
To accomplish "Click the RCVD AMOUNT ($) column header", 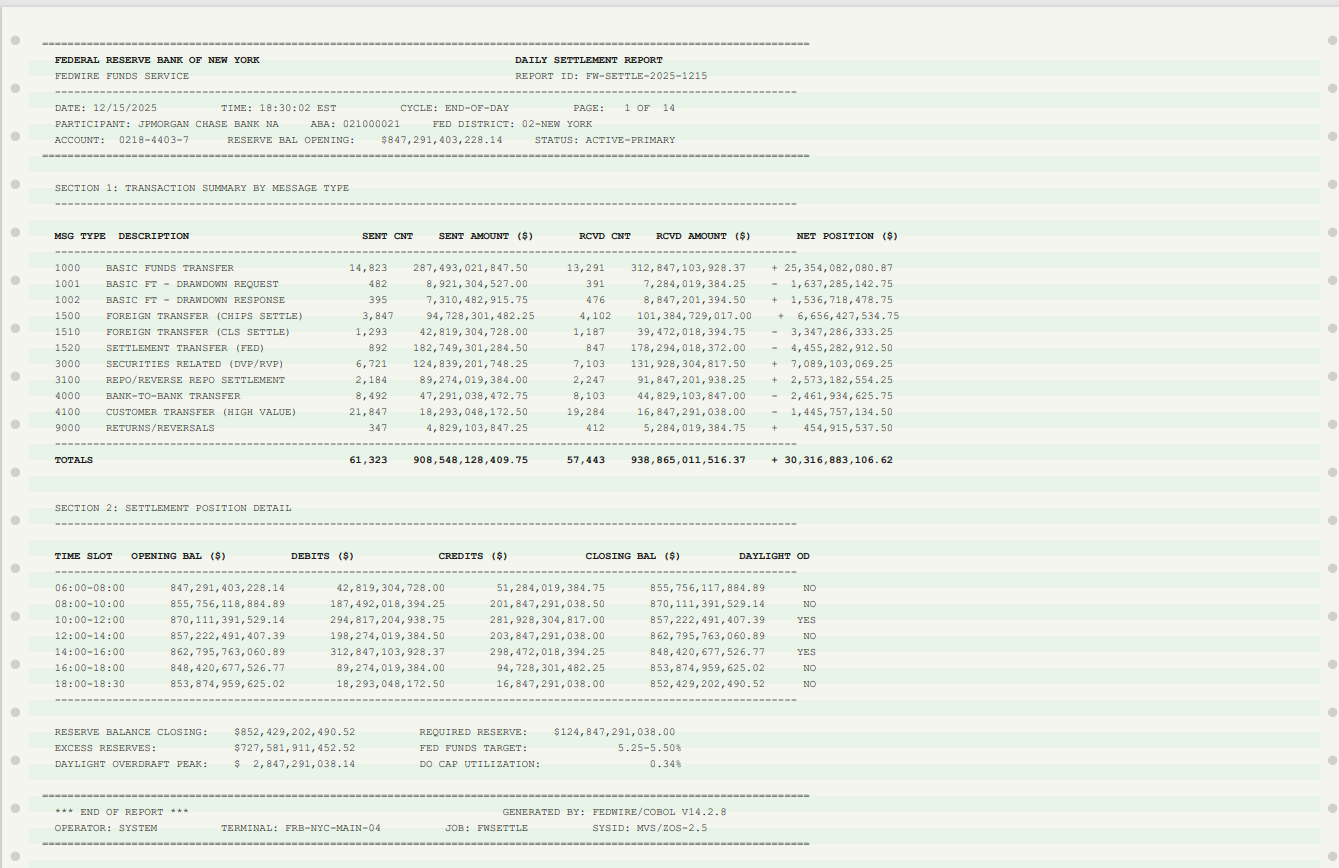I will click(x=703, y=236).
